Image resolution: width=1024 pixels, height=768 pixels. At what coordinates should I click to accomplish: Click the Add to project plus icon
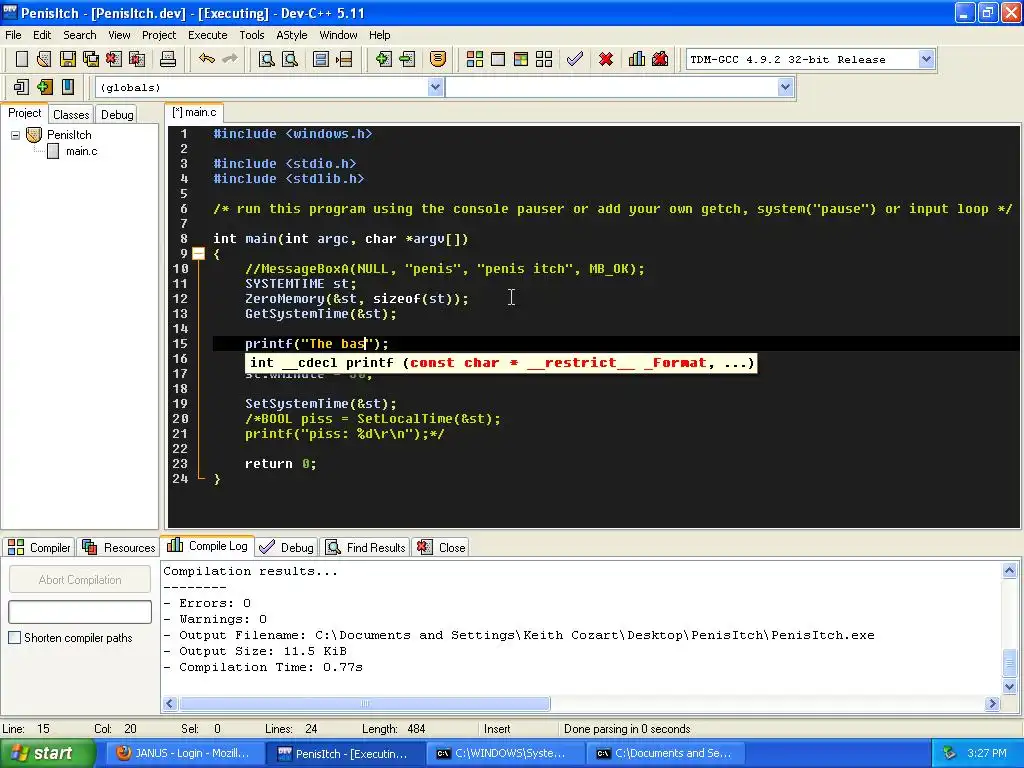pos(383,59)
